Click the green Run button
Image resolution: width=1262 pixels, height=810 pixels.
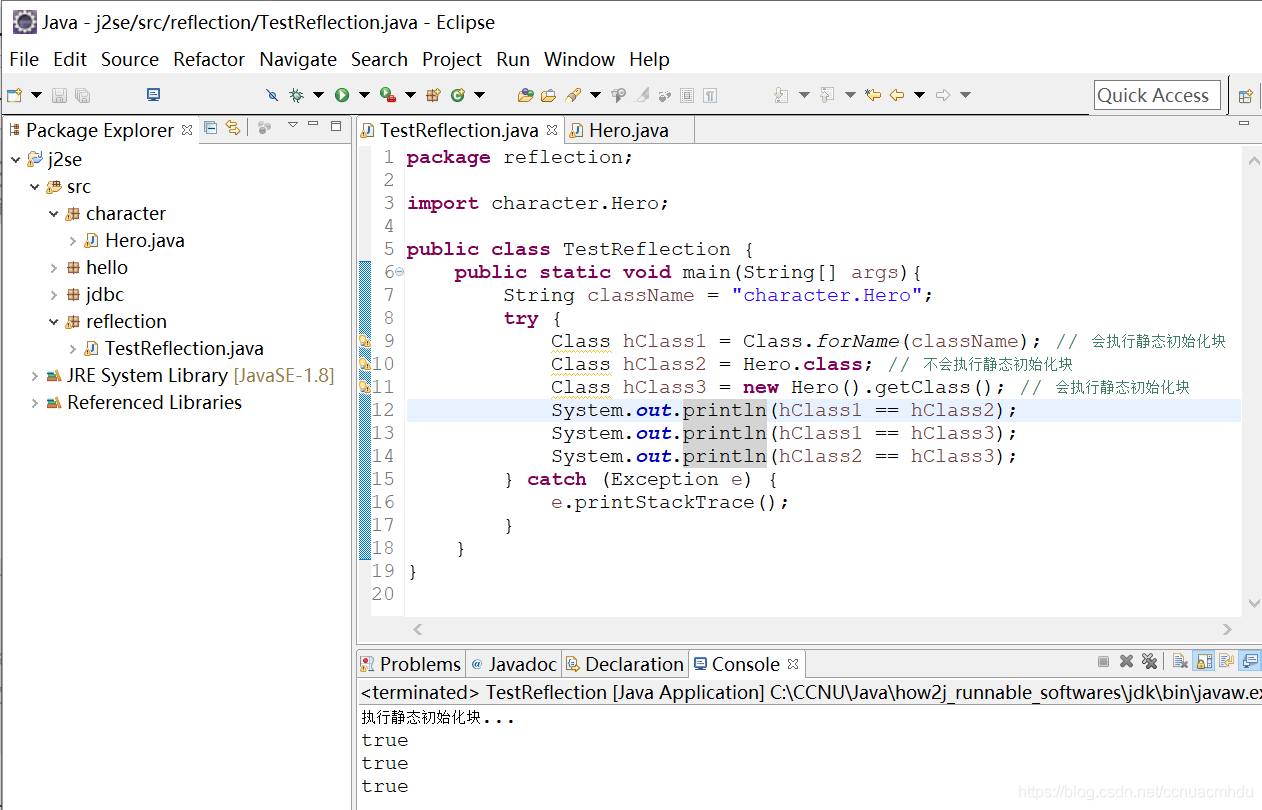pos(342,95)
